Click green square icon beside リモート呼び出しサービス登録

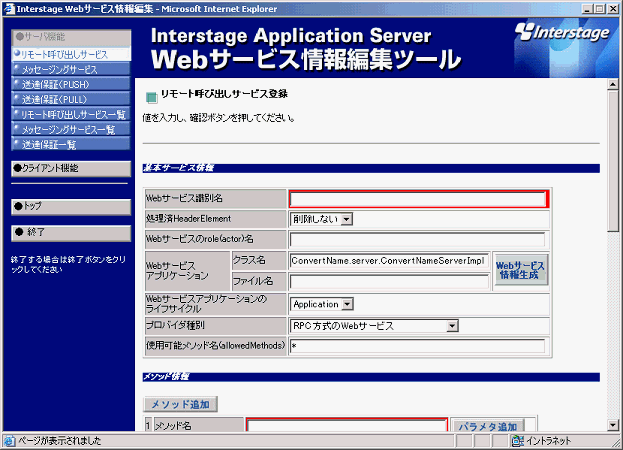click(151, 97)
